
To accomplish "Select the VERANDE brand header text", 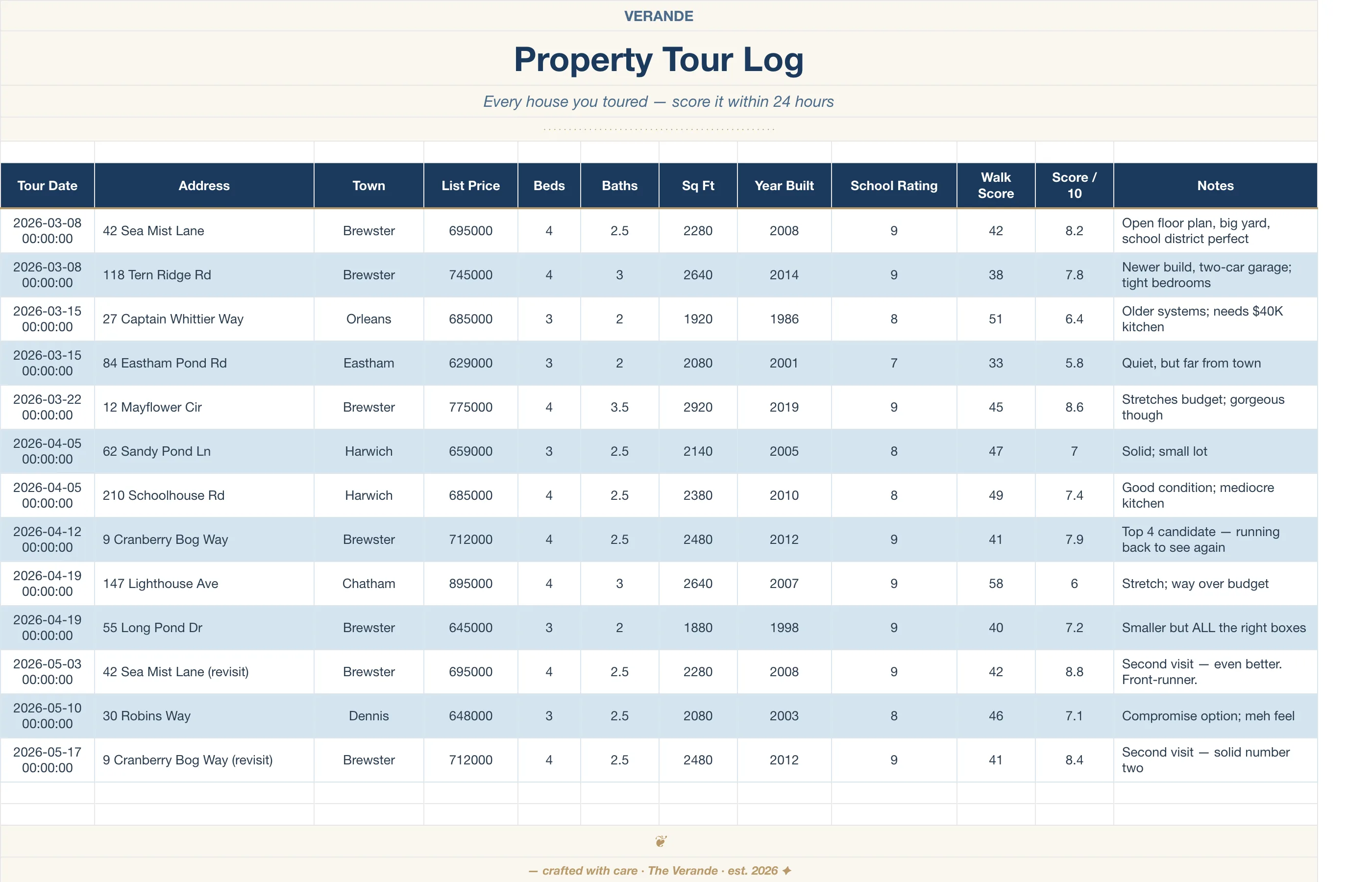I will 659,16.
